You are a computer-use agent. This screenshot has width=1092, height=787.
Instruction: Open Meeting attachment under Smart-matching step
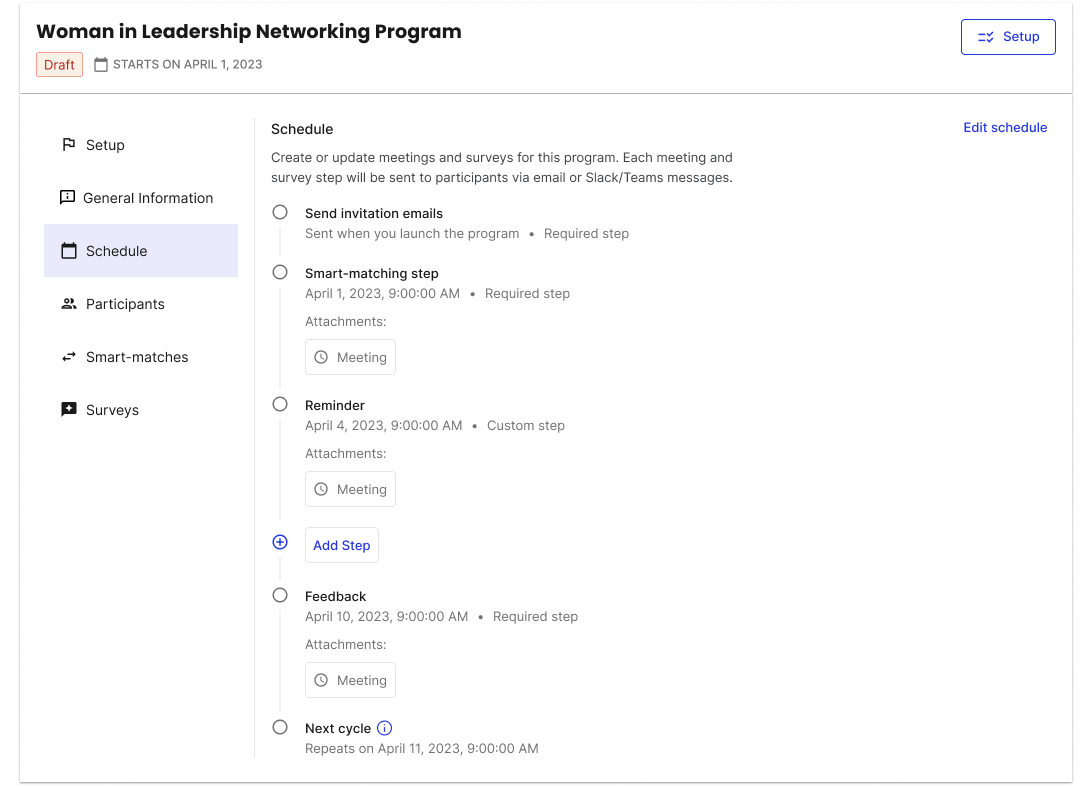[x=350, y=357]
